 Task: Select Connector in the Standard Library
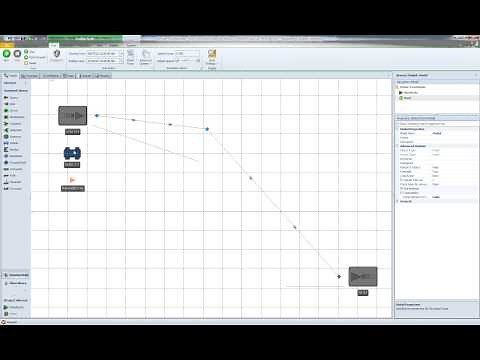(x=13, y=169)
